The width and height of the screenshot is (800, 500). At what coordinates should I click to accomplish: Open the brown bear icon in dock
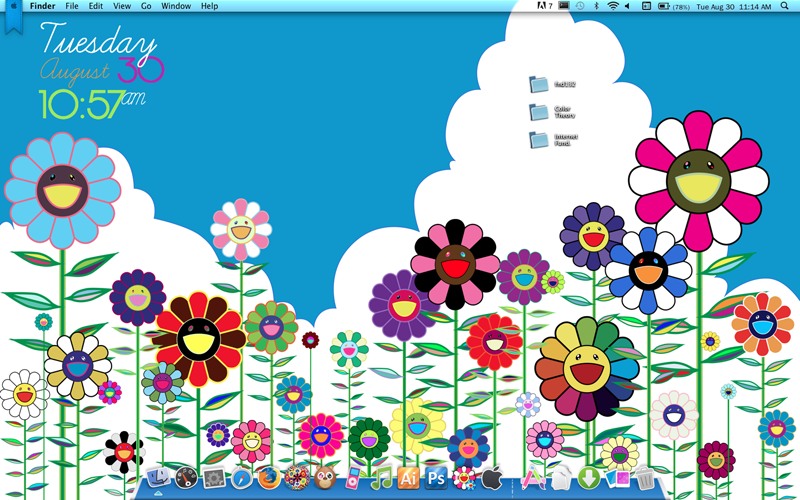pos(325,478)
